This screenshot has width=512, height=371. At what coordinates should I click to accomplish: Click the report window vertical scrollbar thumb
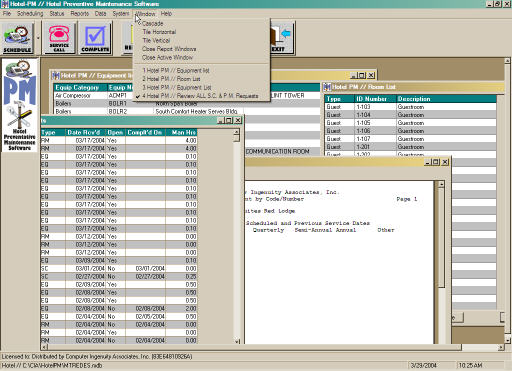coord(441,238)
